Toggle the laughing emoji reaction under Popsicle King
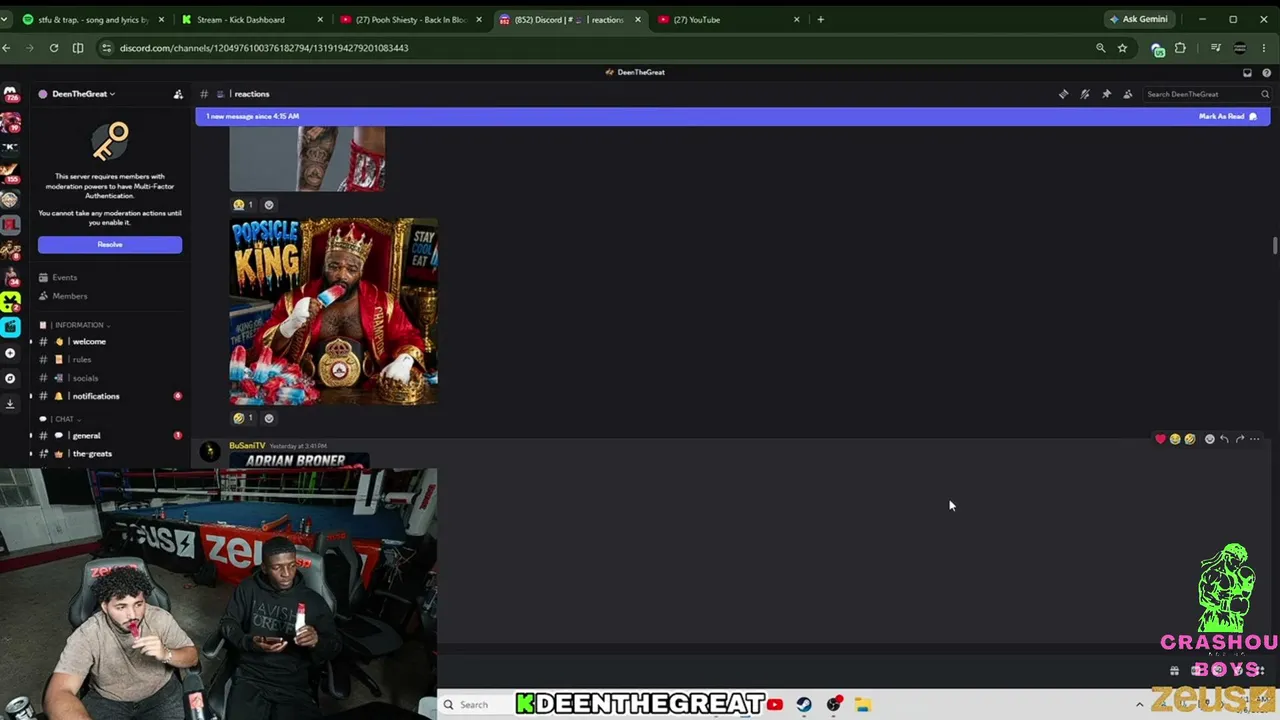 [243, 418]
